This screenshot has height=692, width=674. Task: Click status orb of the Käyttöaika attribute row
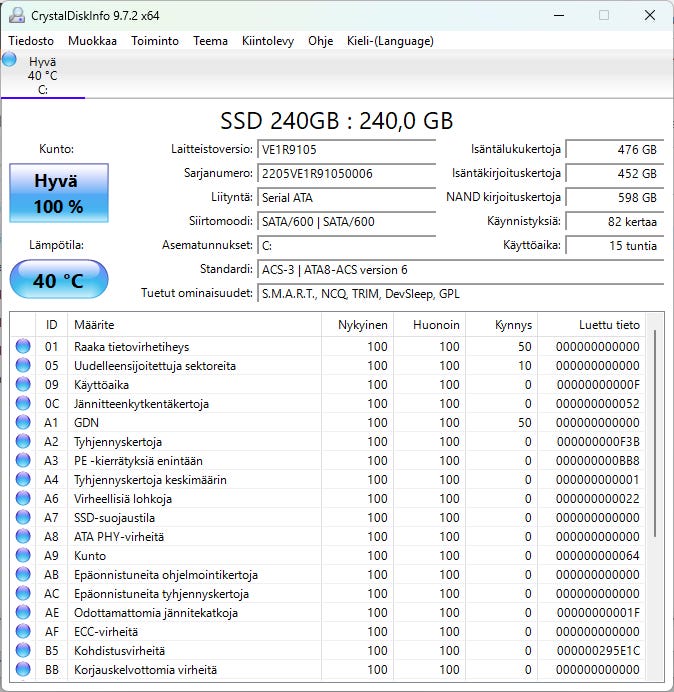[x=23, y=385]
